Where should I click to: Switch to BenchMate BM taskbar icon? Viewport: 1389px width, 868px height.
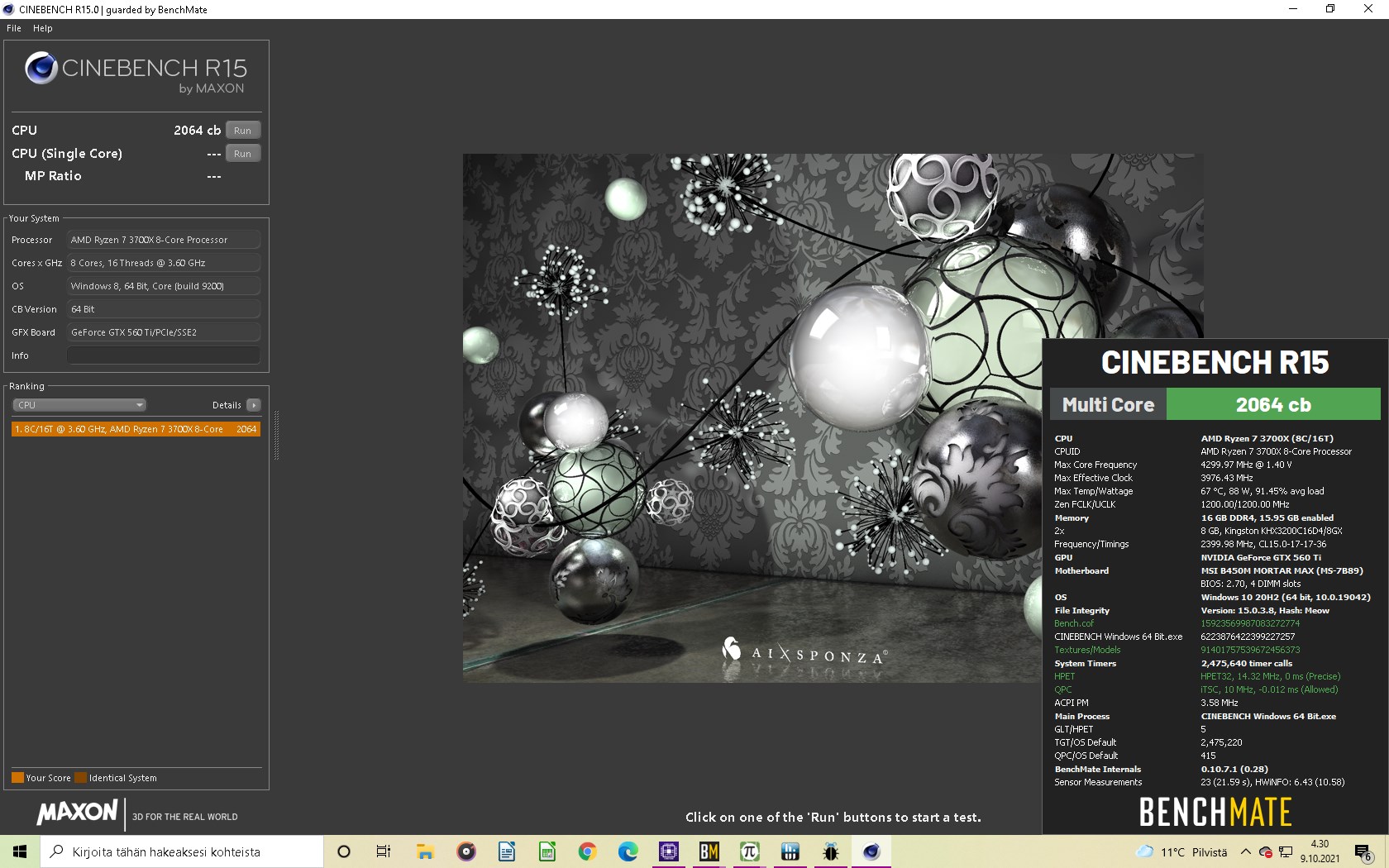tap(709, 851)
